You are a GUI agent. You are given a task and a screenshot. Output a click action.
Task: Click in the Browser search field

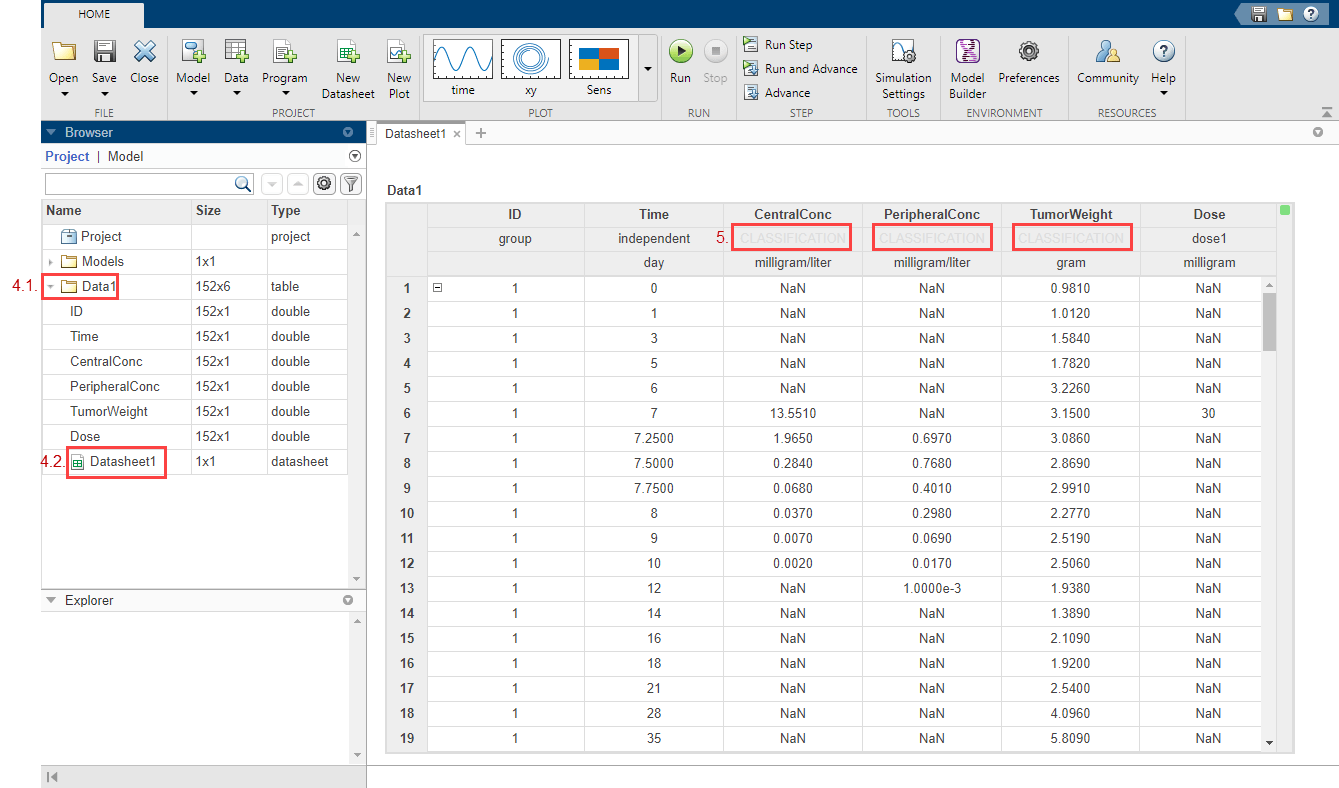pos(140,183)
